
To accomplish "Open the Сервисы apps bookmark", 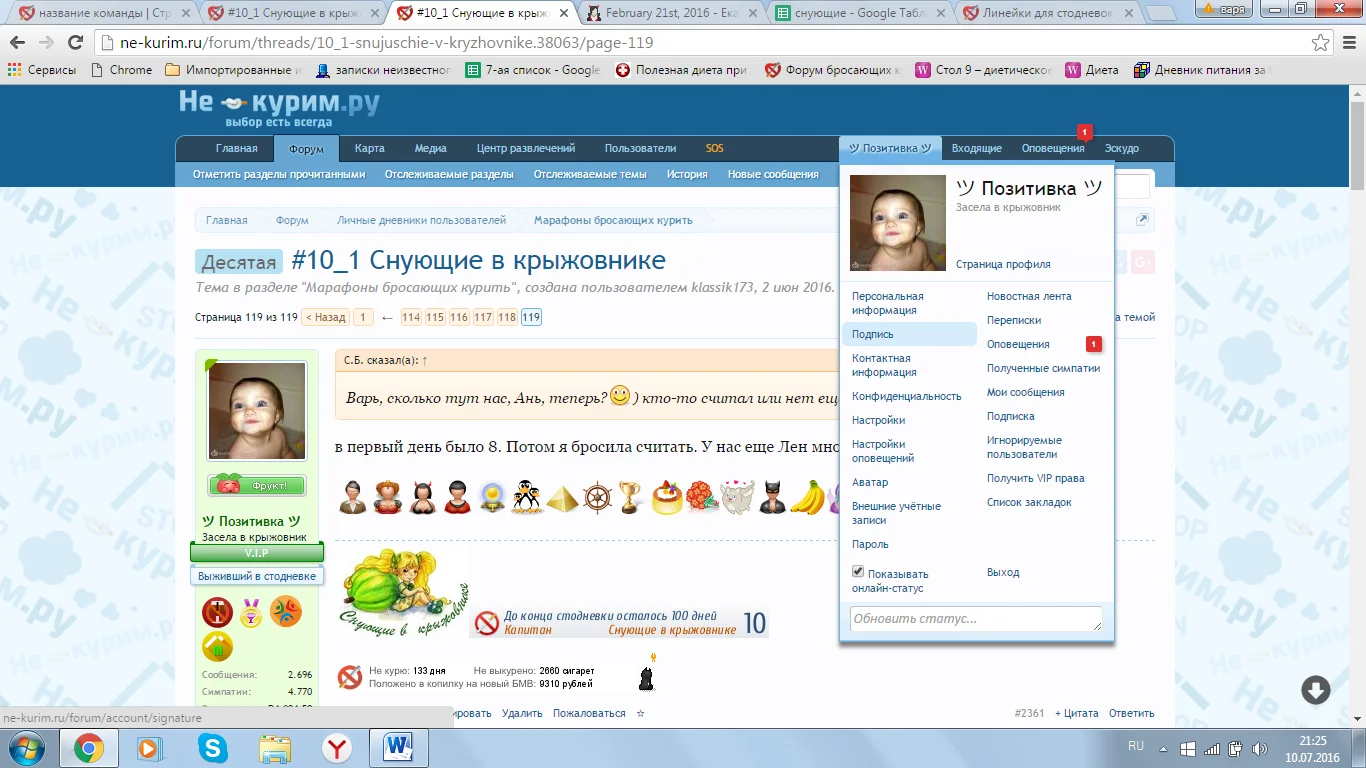I will coord(42,70).
